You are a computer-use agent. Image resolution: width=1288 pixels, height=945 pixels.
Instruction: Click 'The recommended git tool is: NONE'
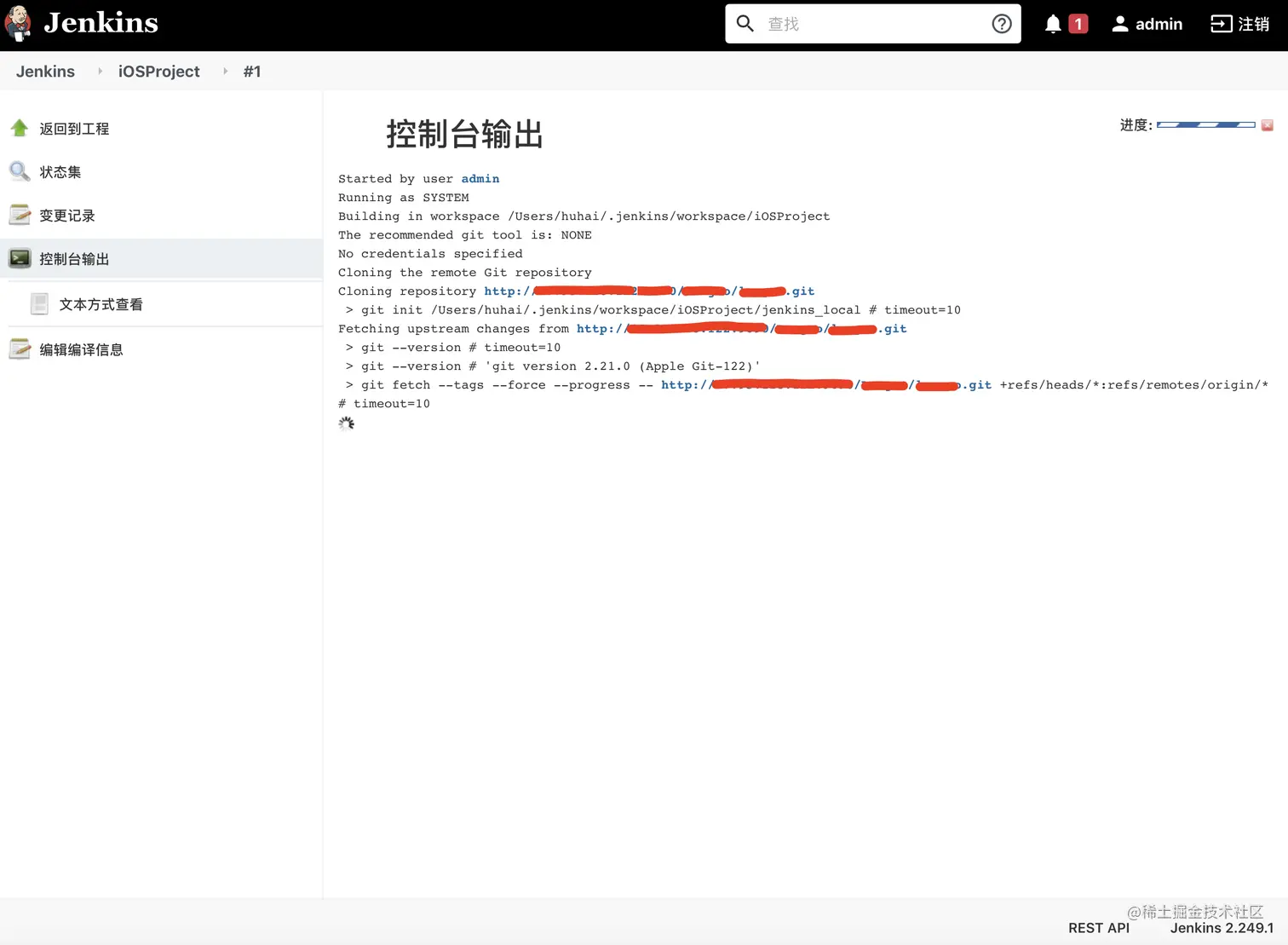tap(465, 235)
